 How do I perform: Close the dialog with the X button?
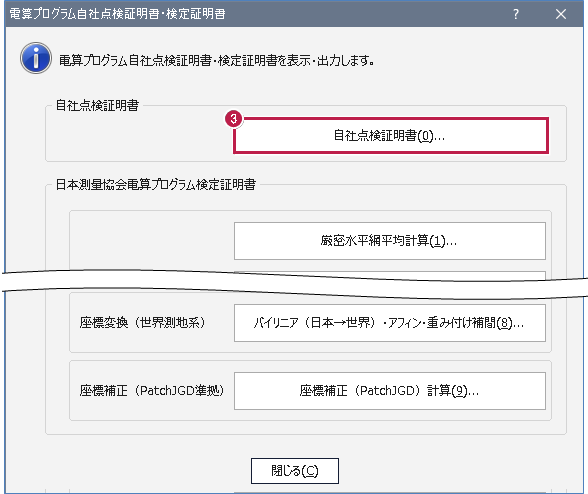(561, 14)
